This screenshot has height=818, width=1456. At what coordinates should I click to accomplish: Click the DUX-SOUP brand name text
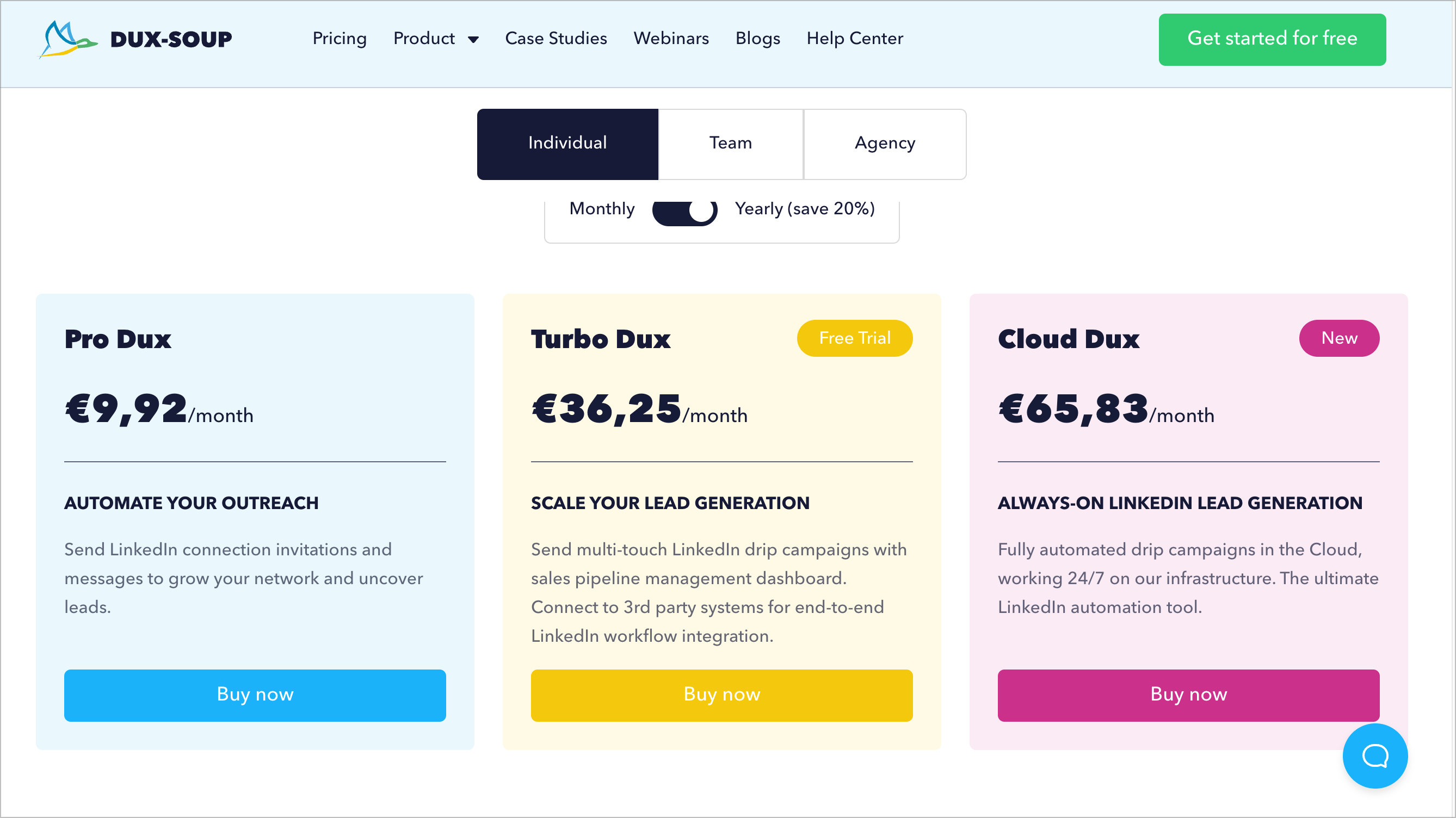(x=171, y=40)
